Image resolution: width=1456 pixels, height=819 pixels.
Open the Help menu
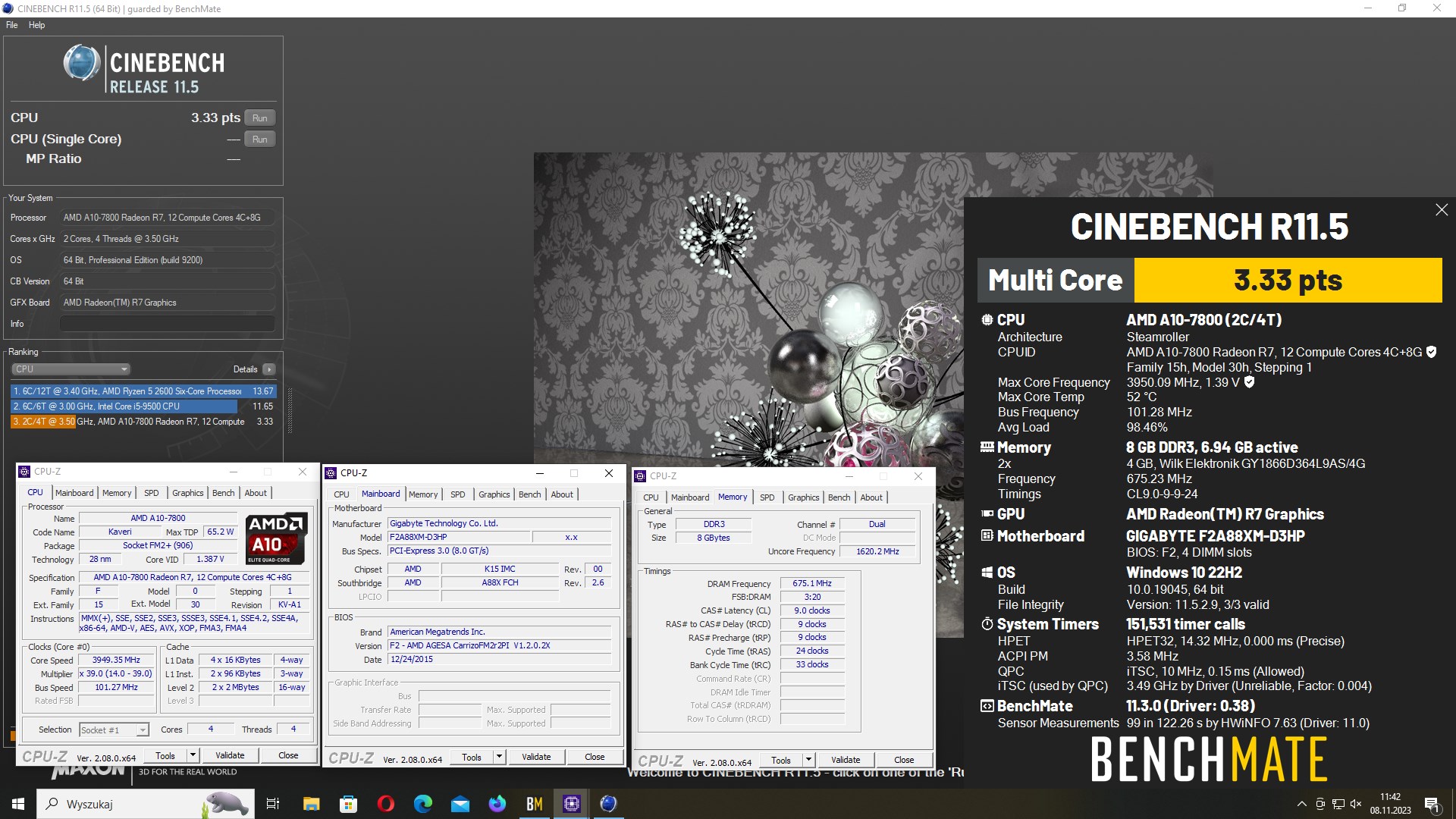36,25
